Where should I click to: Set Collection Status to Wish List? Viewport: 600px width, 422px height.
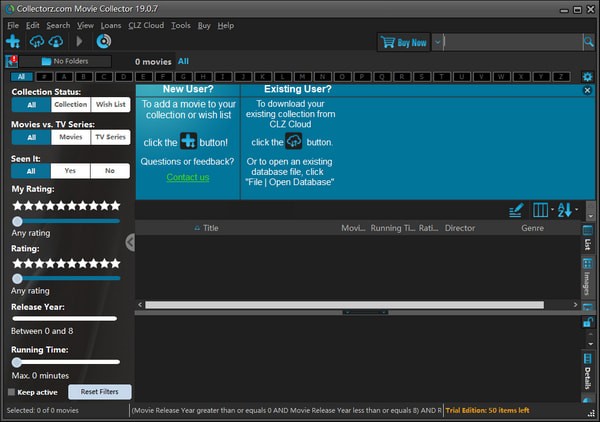click(x=110, y=104)
